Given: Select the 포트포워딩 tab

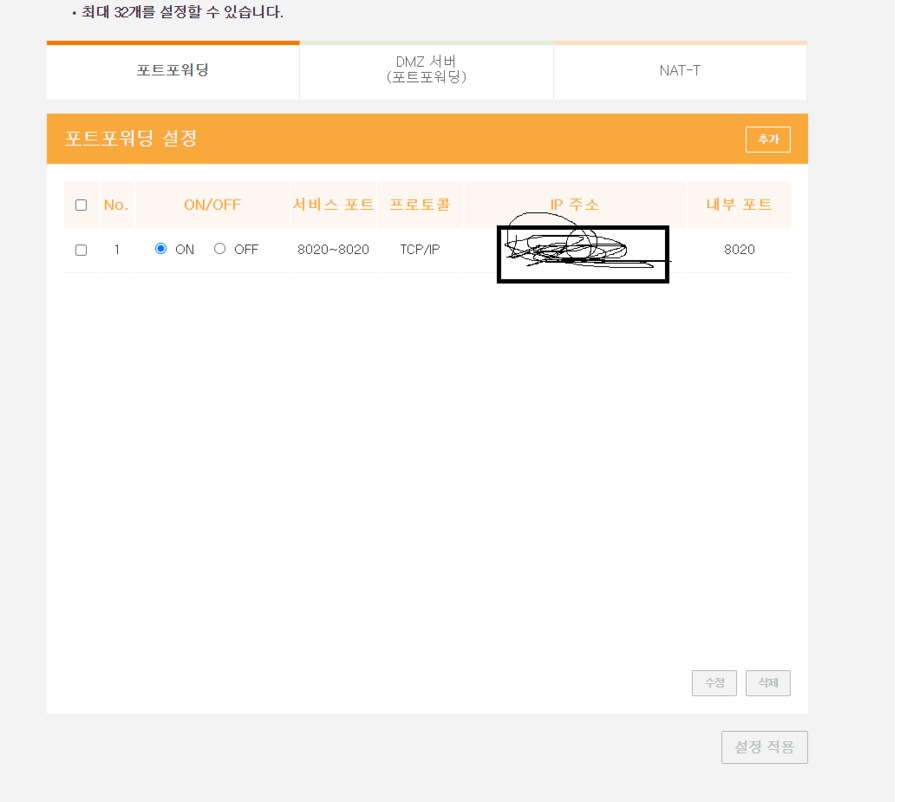Looking at the screenshot, I should pos(172,72).
